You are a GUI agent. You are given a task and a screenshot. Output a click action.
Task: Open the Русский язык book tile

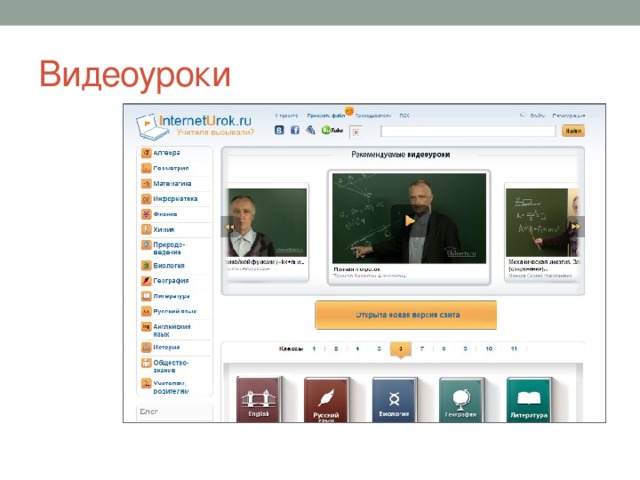click(327, 400)
